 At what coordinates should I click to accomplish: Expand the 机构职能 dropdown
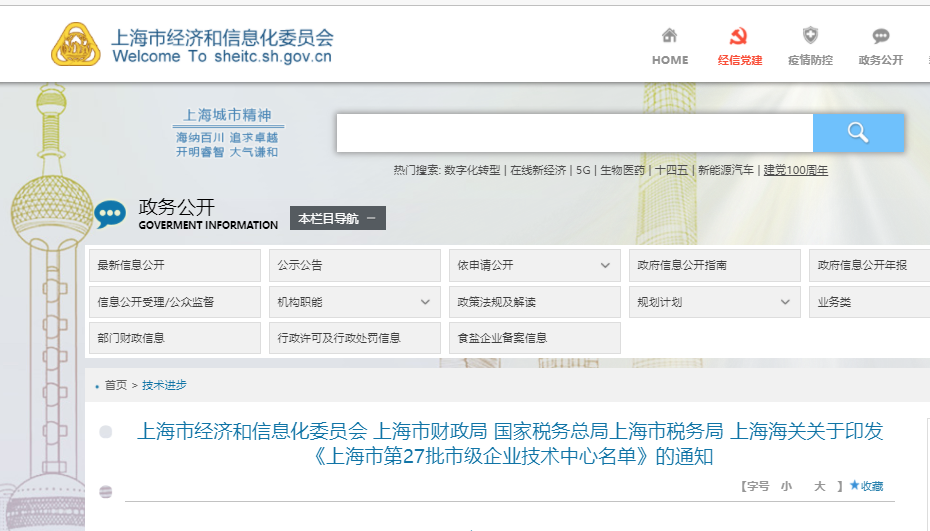tap(425, 302)
